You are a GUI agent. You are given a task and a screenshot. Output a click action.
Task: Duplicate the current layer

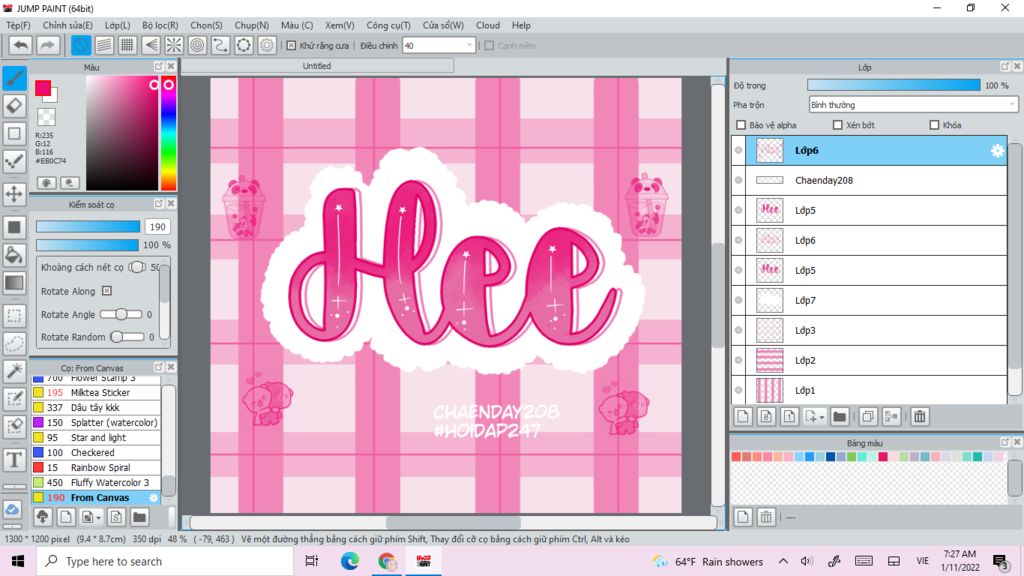(868, 417)
